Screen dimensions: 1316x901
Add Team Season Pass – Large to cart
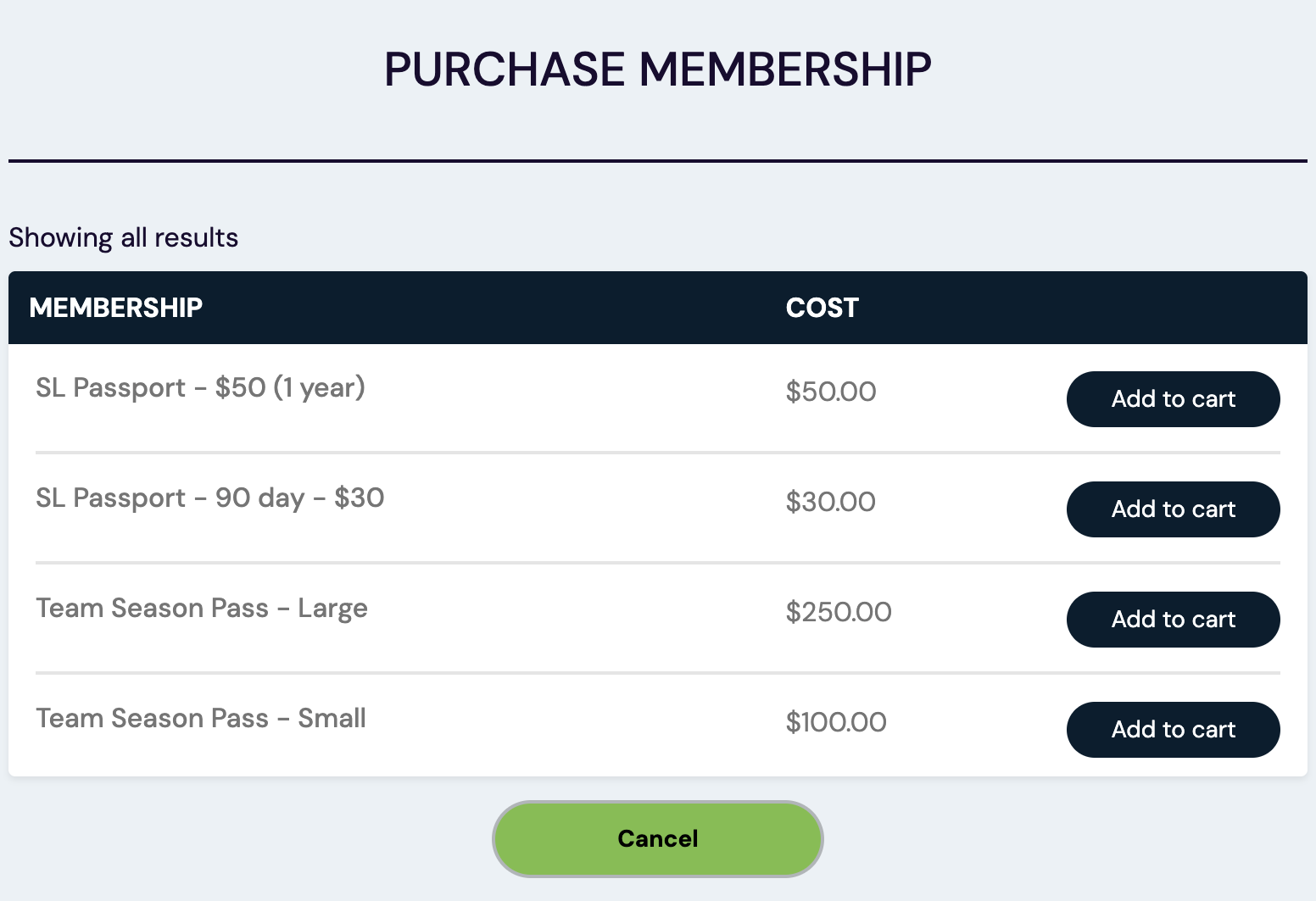(1173, 620)
